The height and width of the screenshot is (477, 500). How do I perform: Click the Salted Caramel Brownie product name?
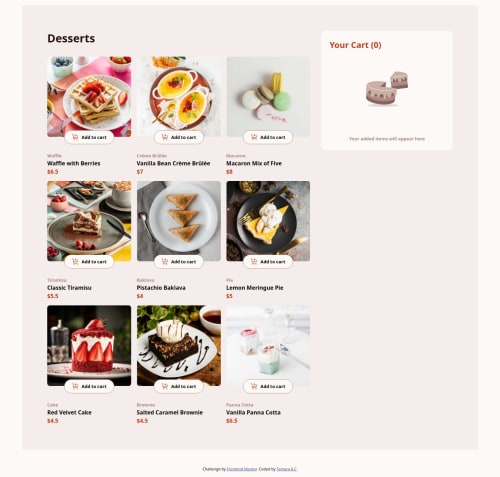tap(170, 412)
